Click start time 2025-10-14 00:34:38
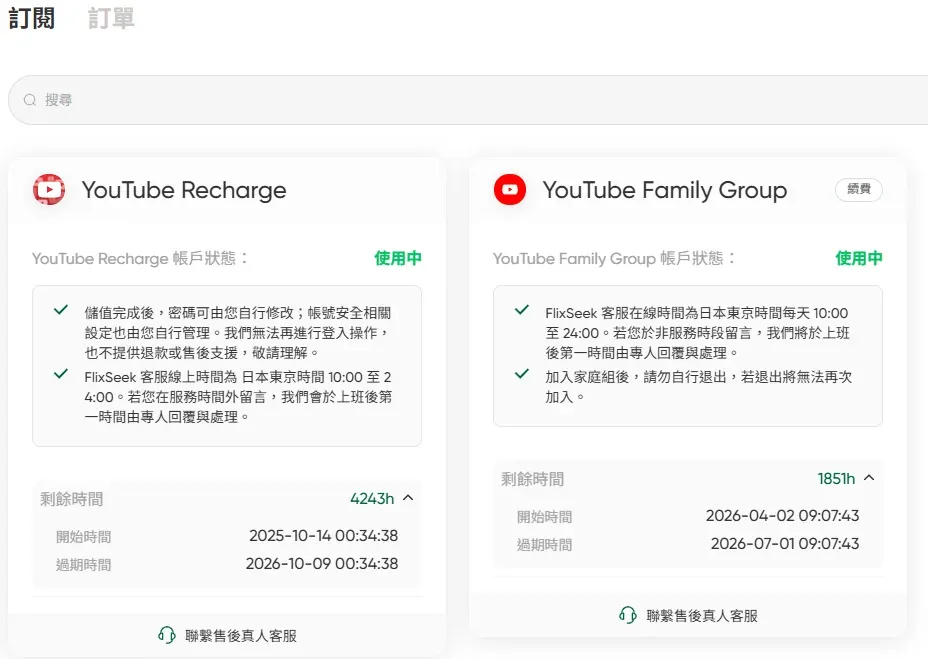 323,536
